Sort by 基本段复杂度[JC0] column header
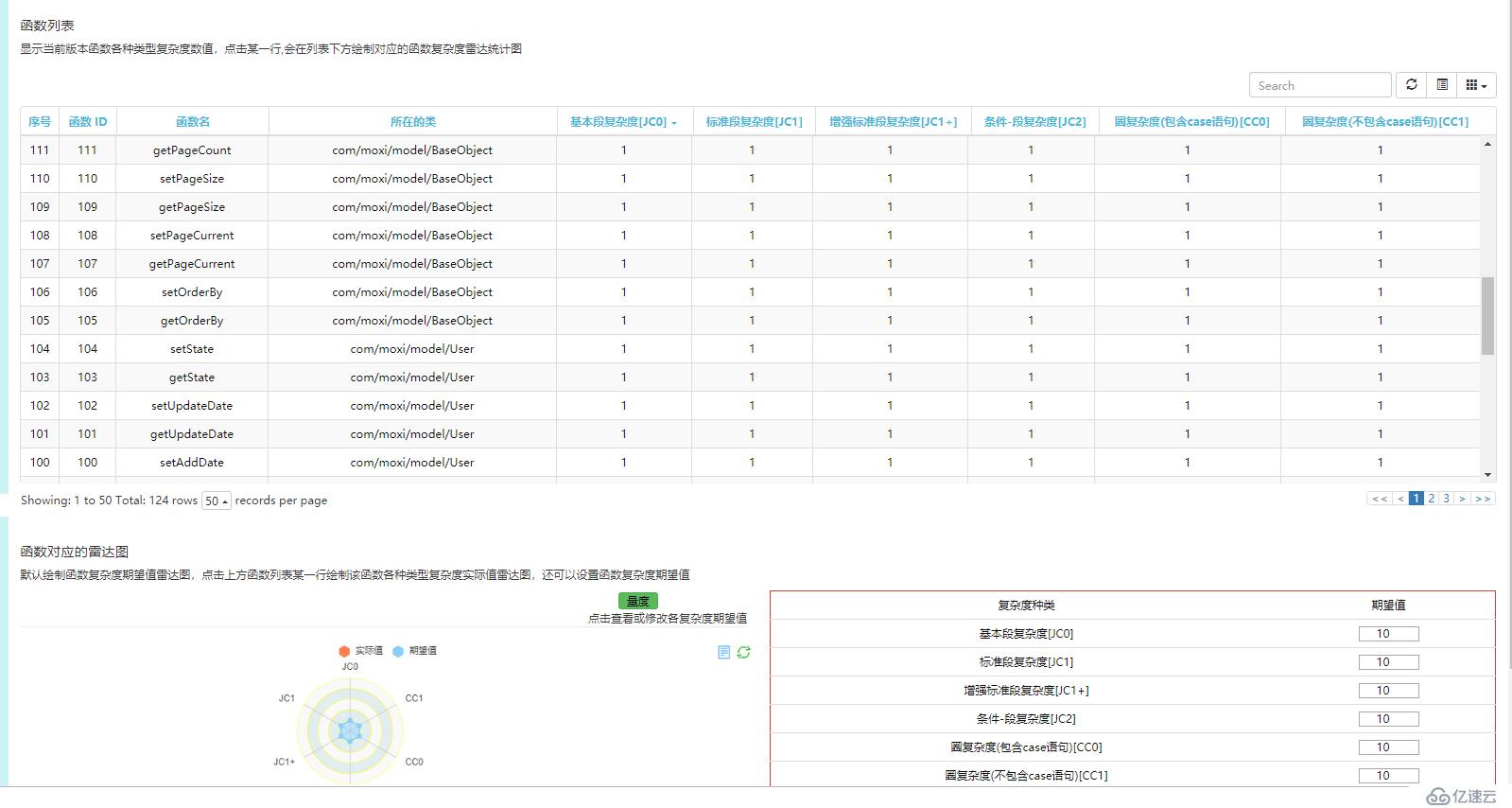The image size is (1512, 808). (623, 122)
